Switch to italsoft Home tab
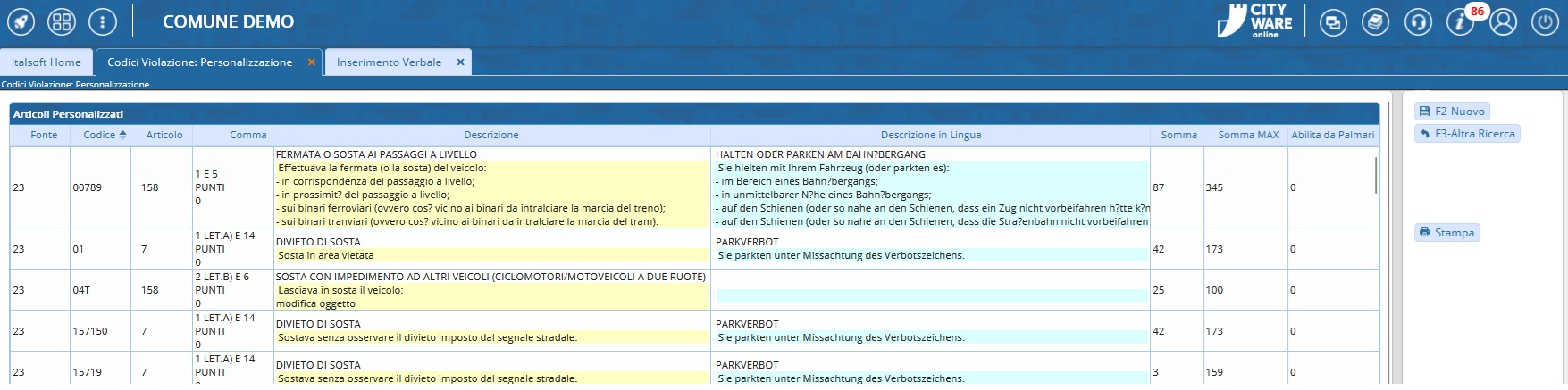The image size is (1568, 390). point(46,62)
